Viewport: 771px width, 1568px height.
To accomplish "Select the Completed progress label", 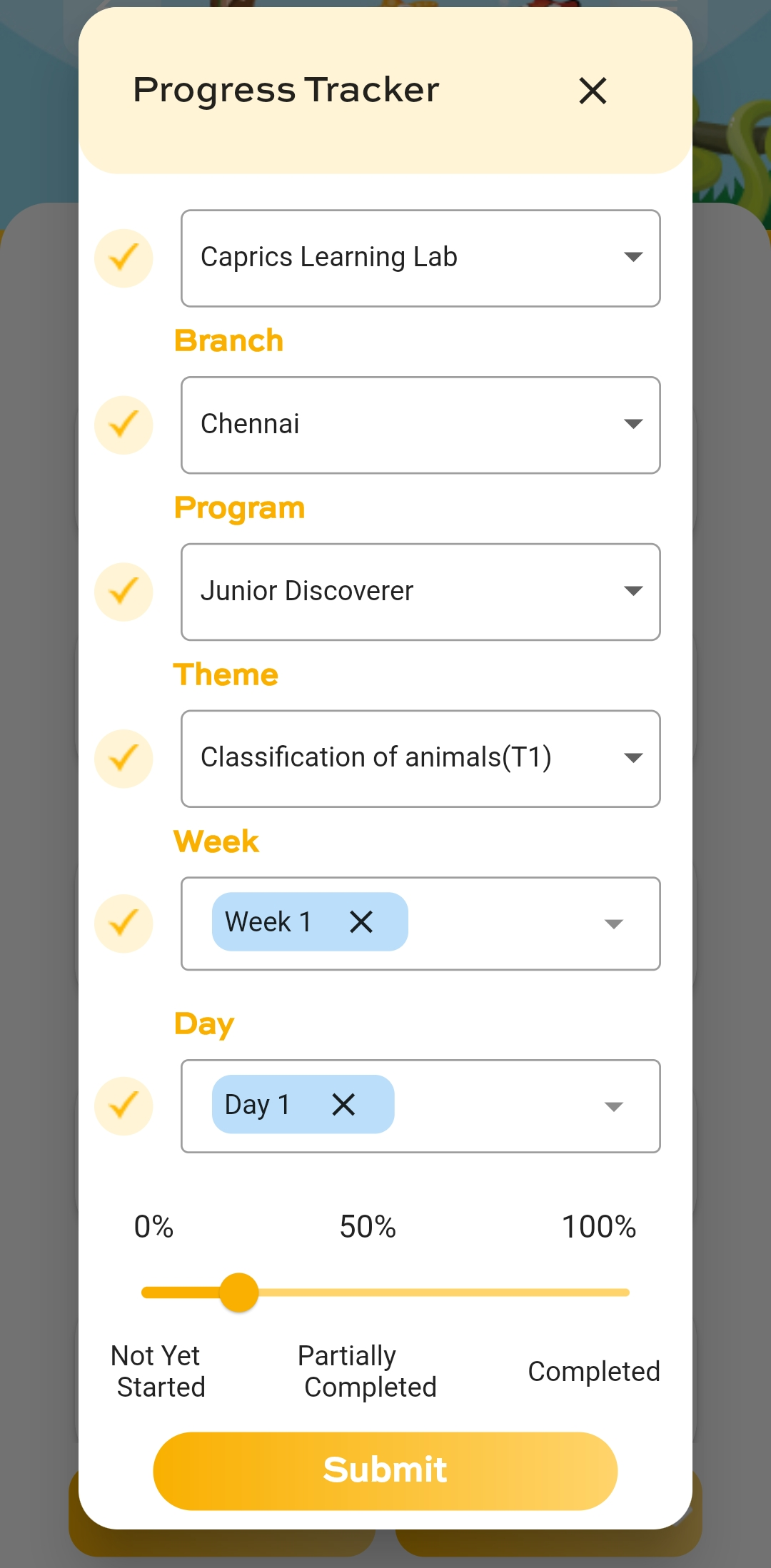I will 593,1371.
